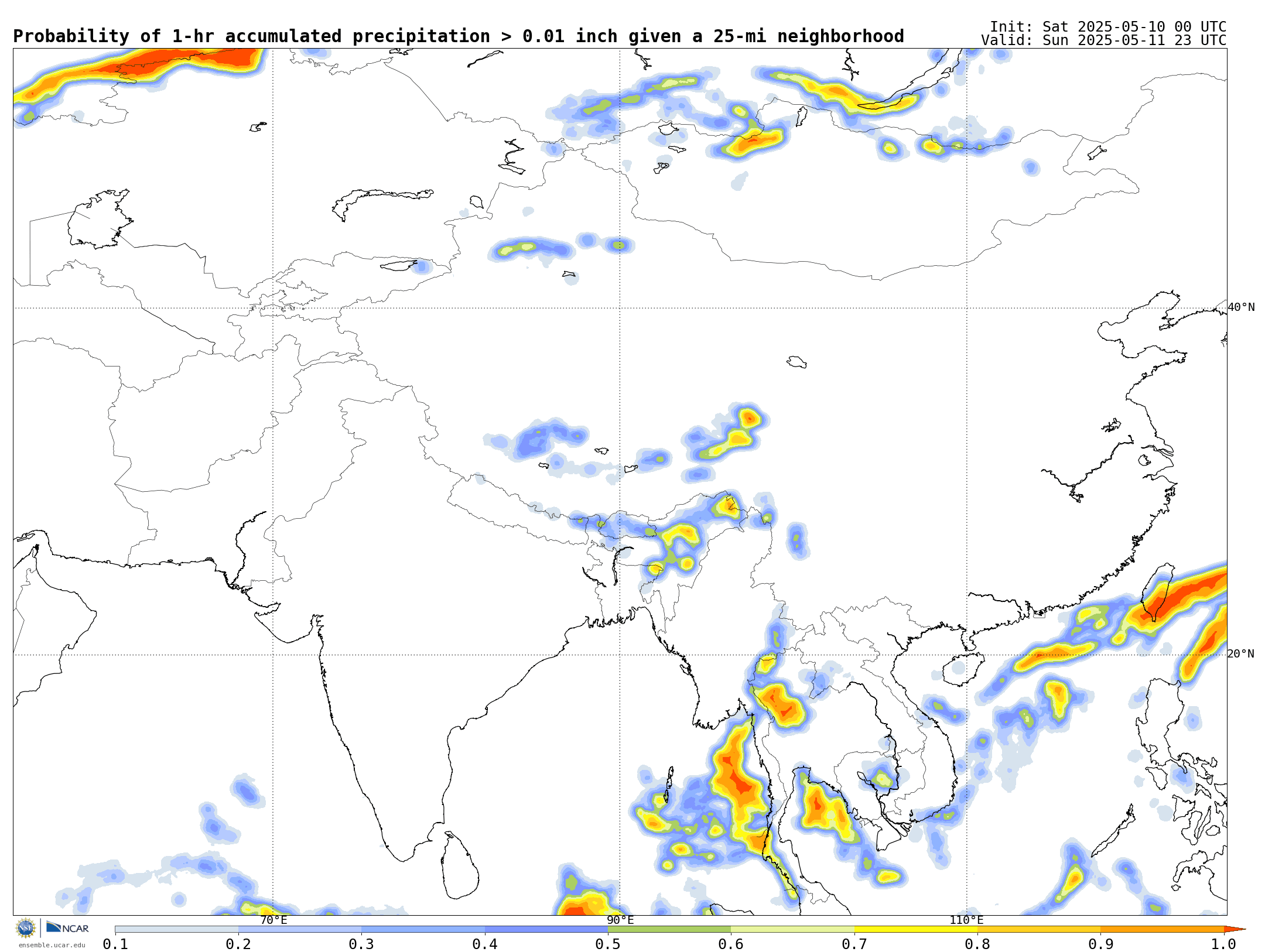Click the 0.7–0.8 yellow colorbar segment
This screenshot has width=1265, height=952.
916,929
